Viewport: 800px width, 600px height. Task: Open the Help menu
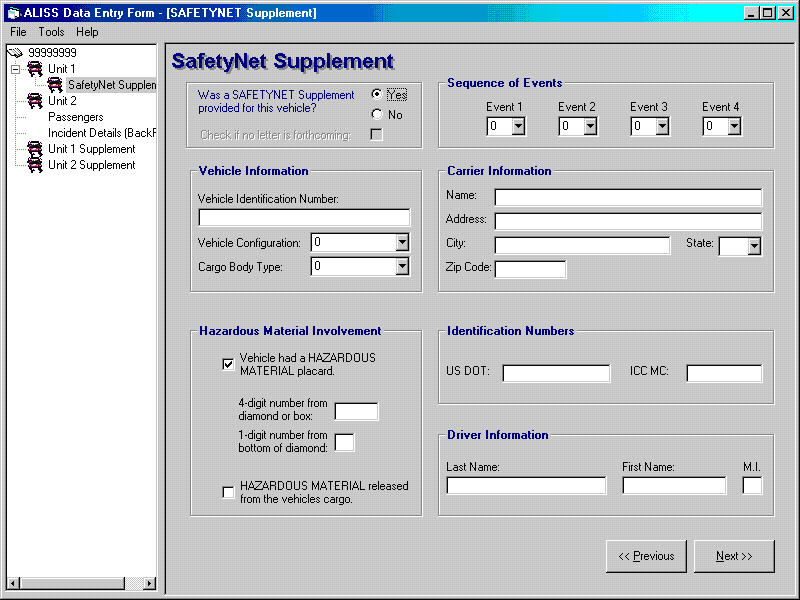tap(87, 32)
